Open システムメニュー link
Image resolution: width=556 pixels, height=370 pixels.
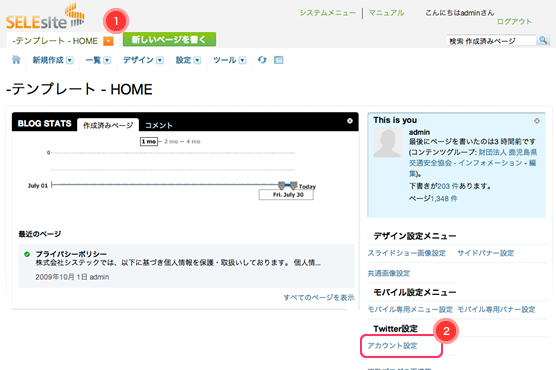pyautogui.click(x=328, y=13)
